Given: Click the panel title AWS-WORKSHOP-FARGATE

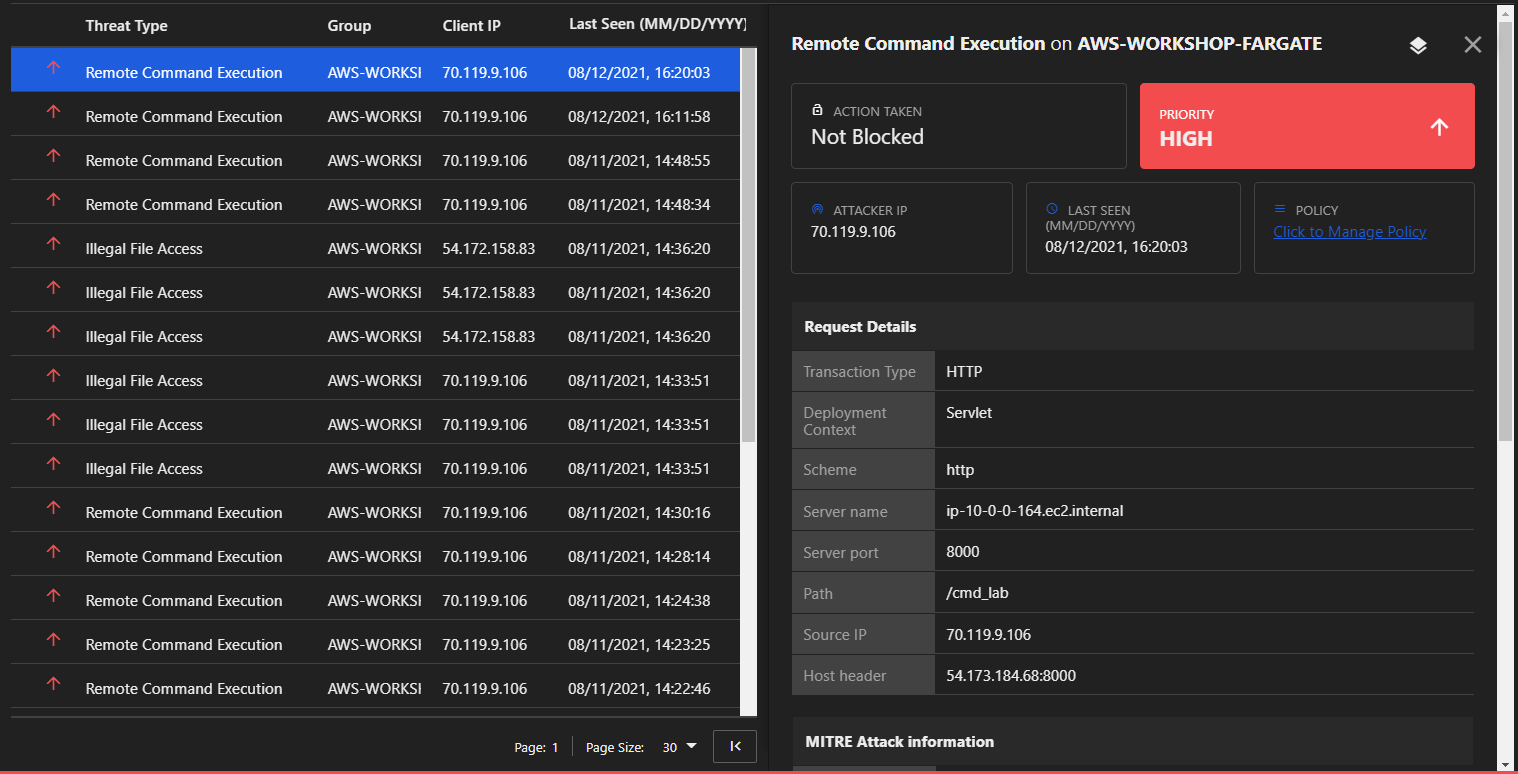Looking at the screenshot, I should coord(1199,44).
